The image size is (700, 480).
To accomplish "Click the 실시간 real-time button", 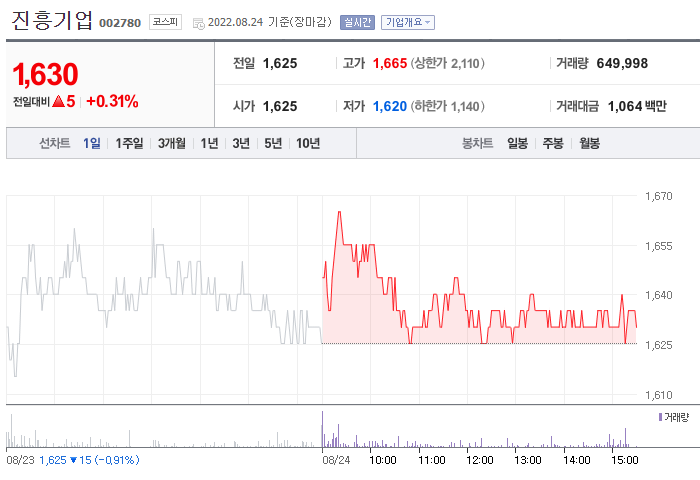I will click(x=357, y=22).
